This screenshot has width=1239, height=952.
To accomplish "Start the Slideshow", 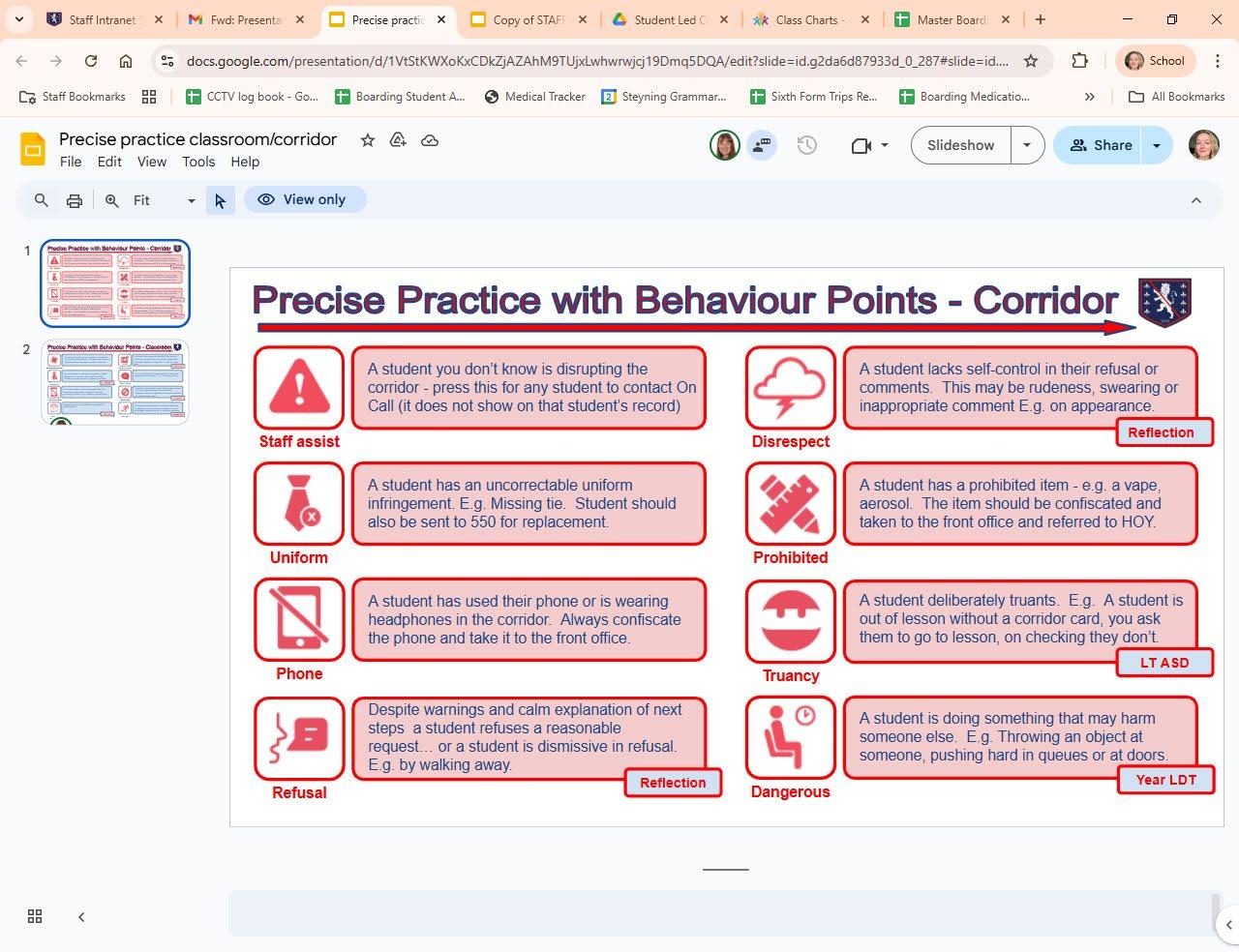I will click(x=960, y=145).
